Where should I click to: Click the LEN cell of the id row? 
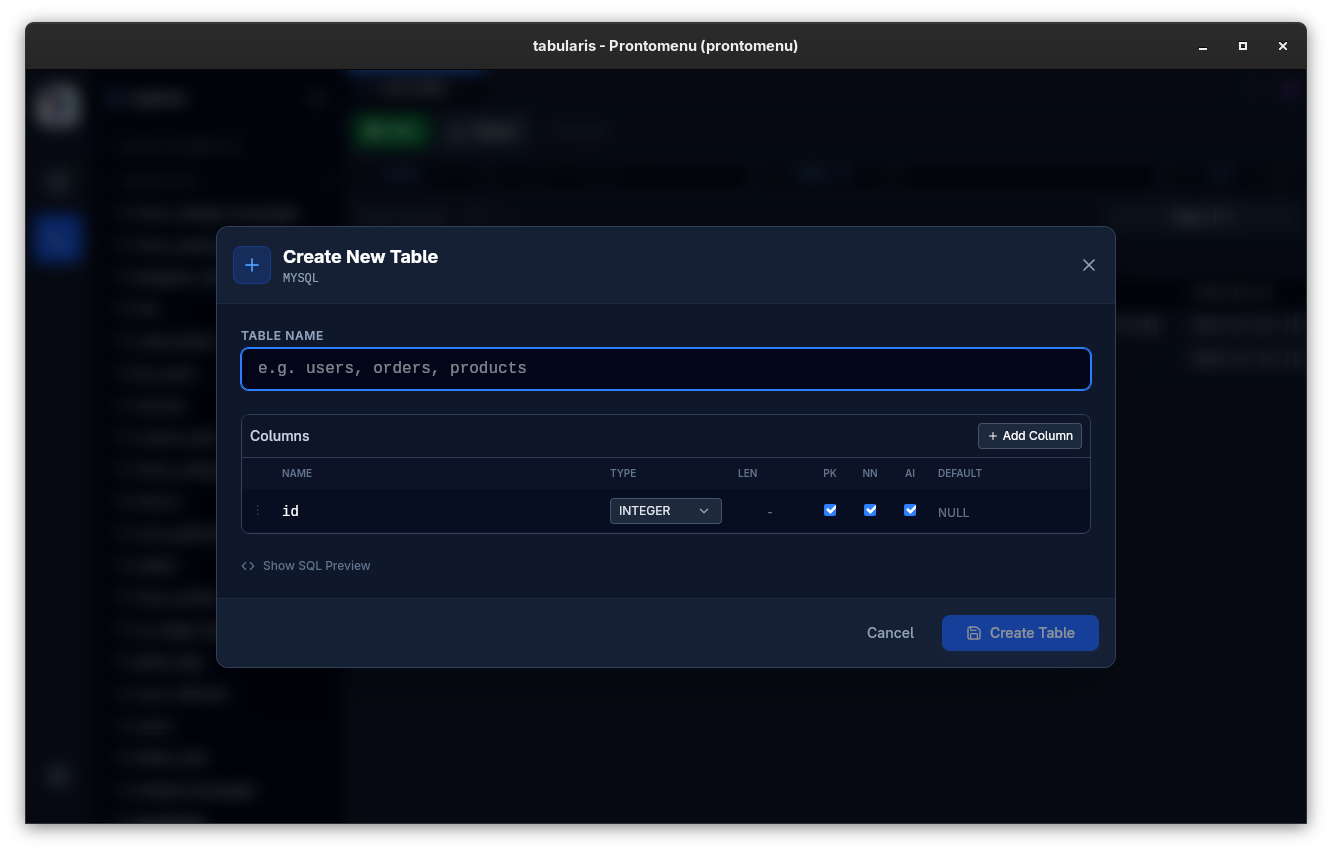770,511
